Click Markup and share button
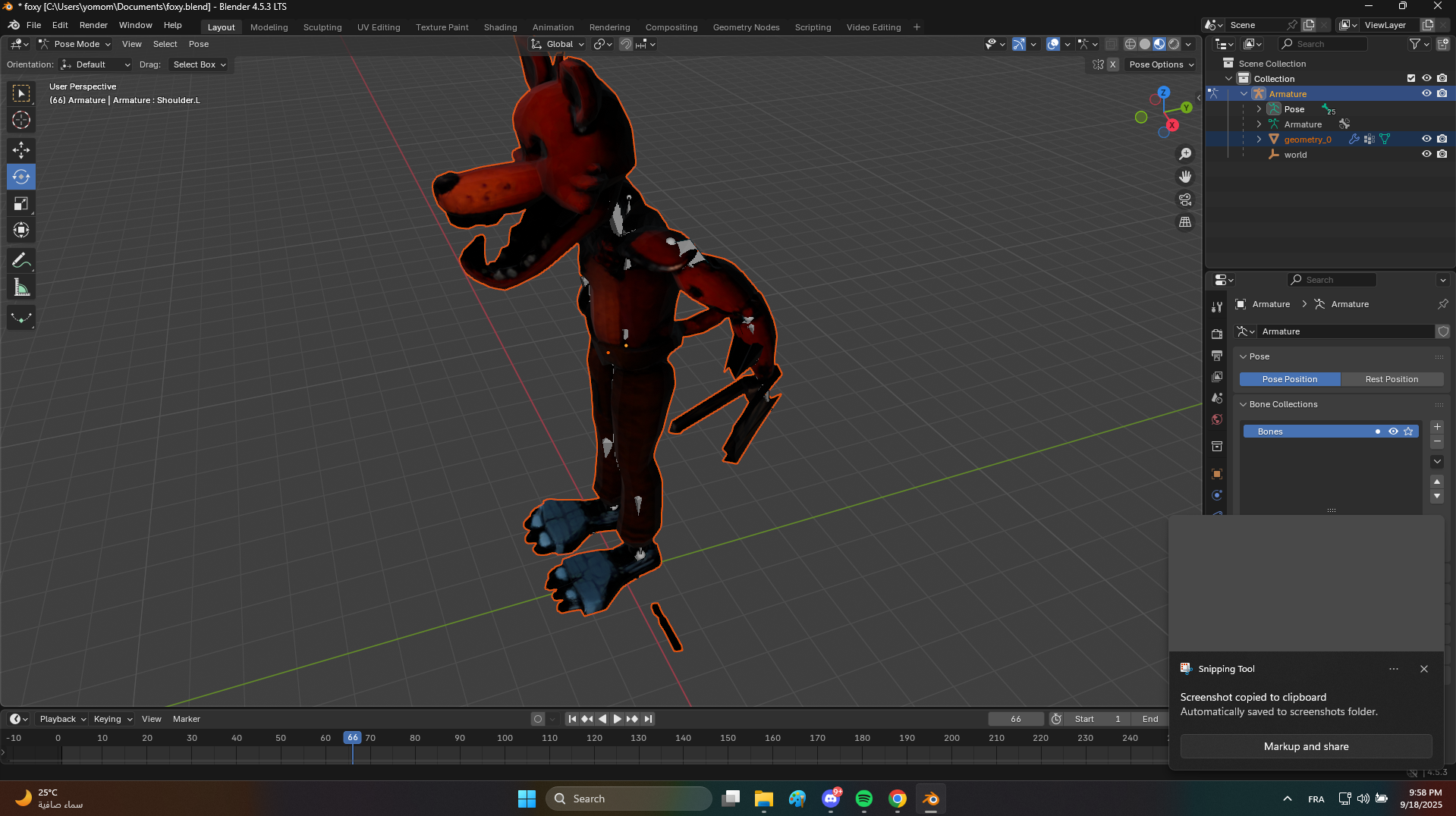This screenshot has height=816, width=1456. 1306,746
